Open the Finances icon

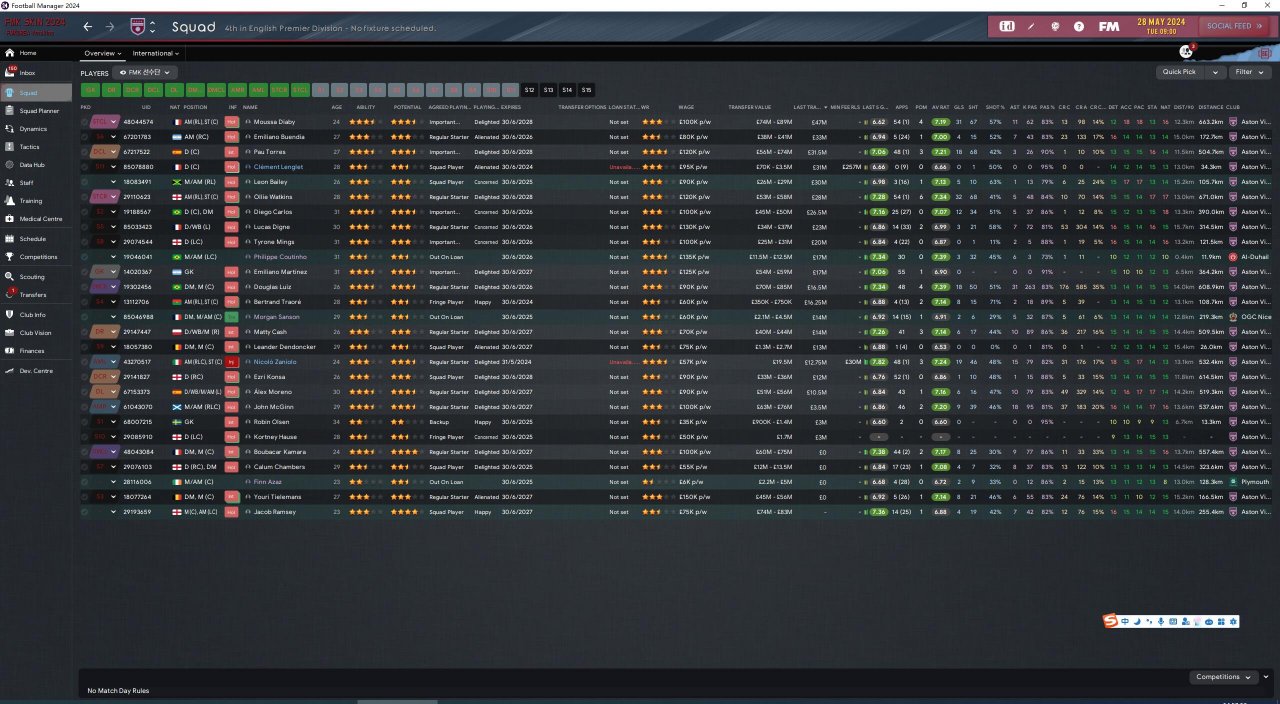(x=10, y=351)
